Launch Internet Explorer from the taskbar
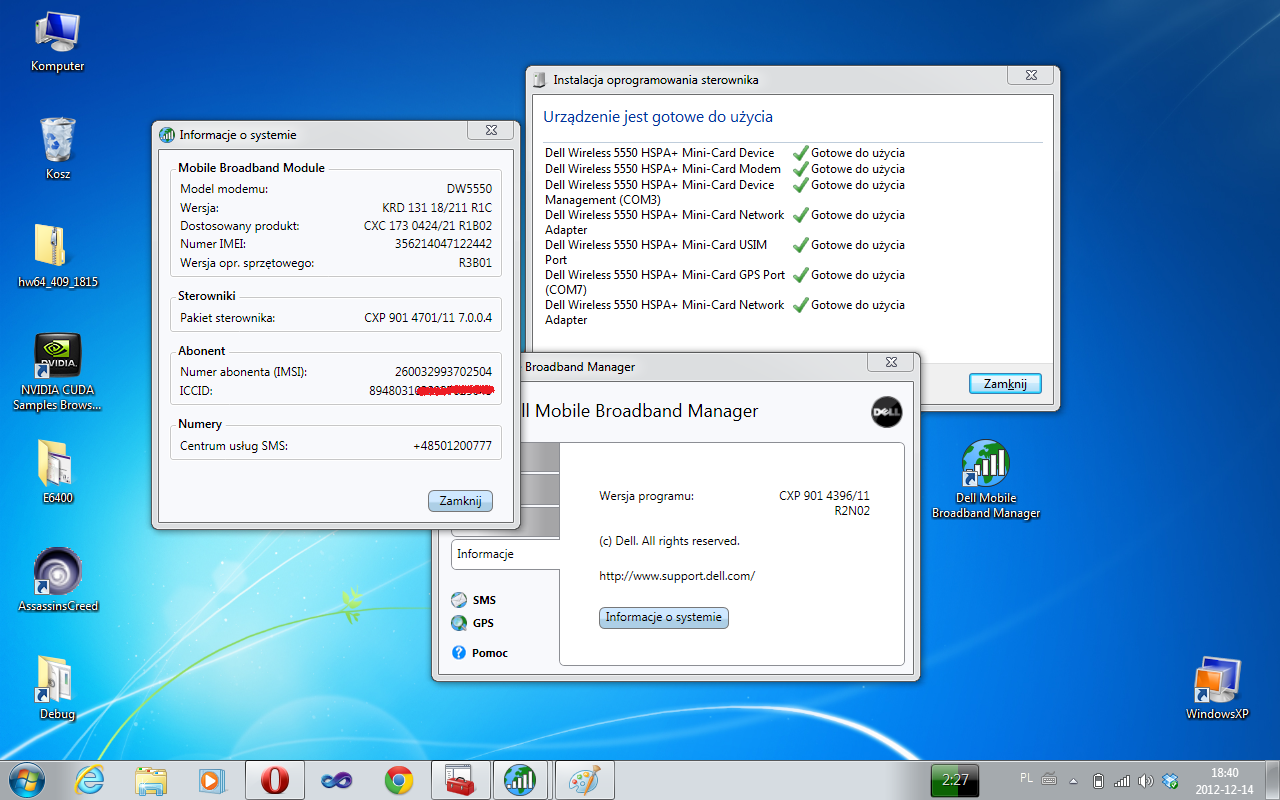The height and width of the screenshot is (800, 1280). (x=90, y=780)
